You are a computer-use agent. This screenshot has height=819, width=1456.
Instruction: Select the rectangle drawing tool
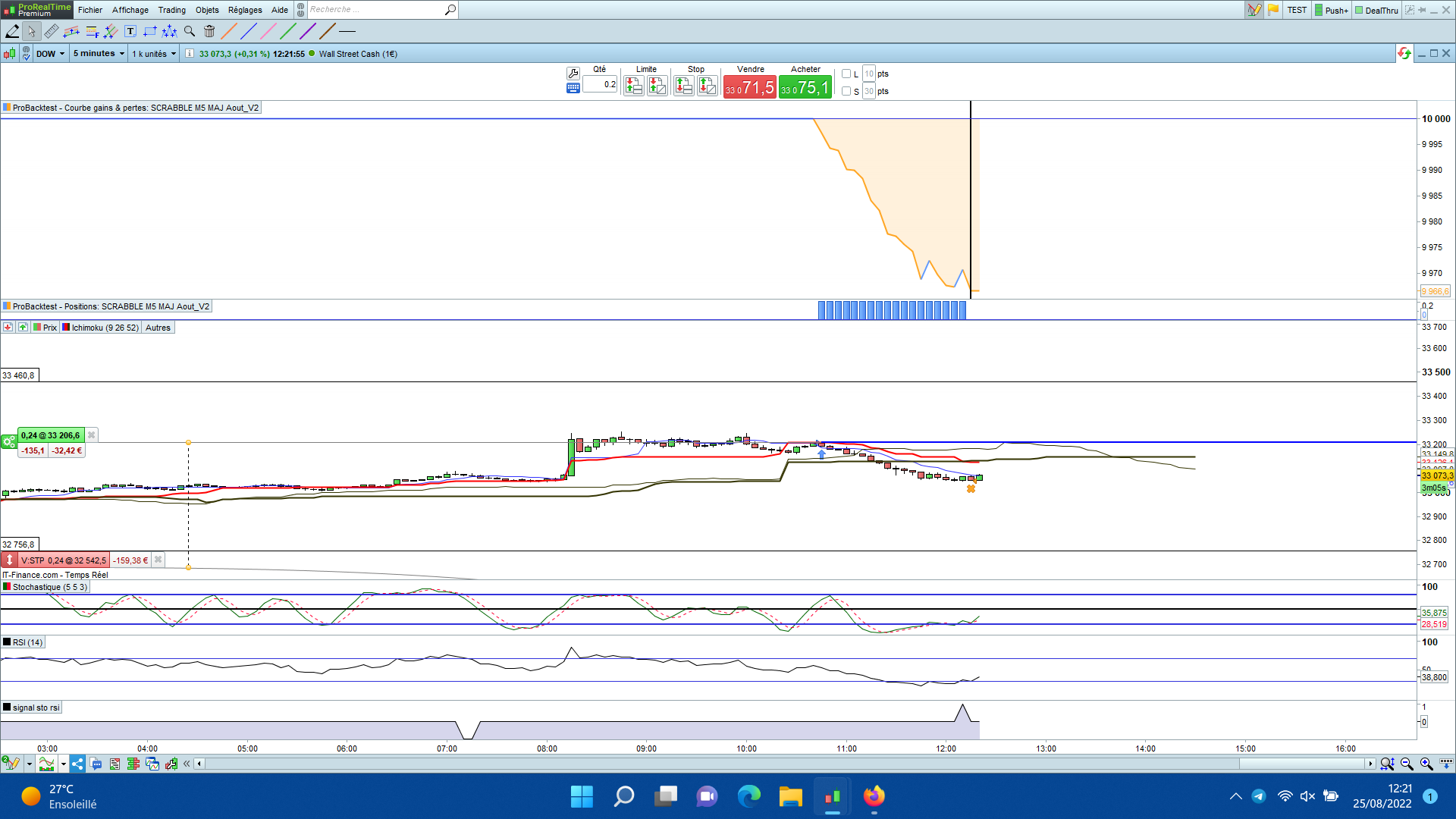[x=150, y=31]
